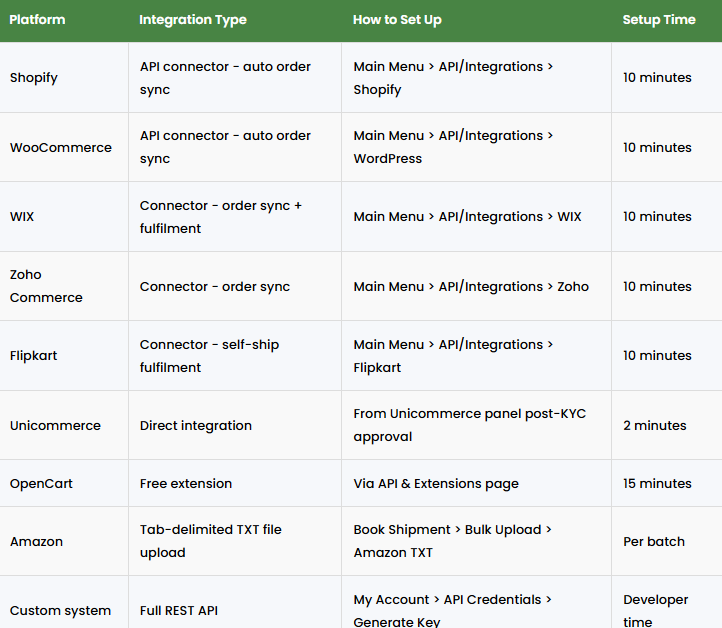Click 'Connector - self-ship fulfilment' cell

tap(235, 355)
